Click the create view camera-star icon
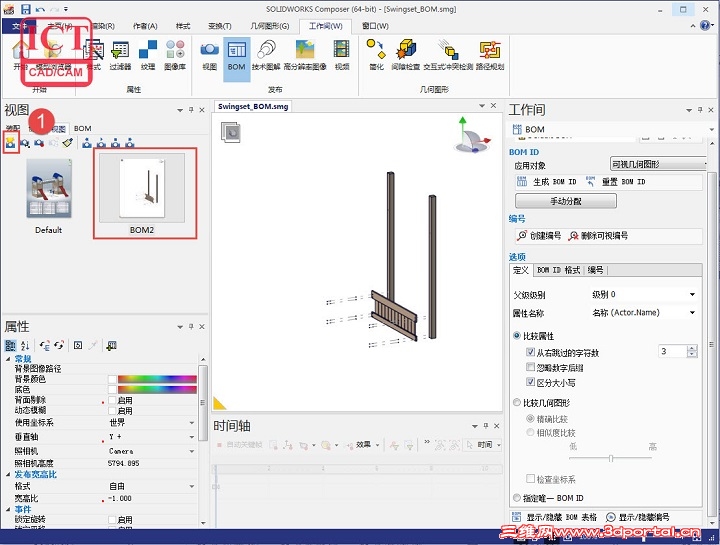The height and width of the screenshot is (545, 720). [x=11, y=143]
